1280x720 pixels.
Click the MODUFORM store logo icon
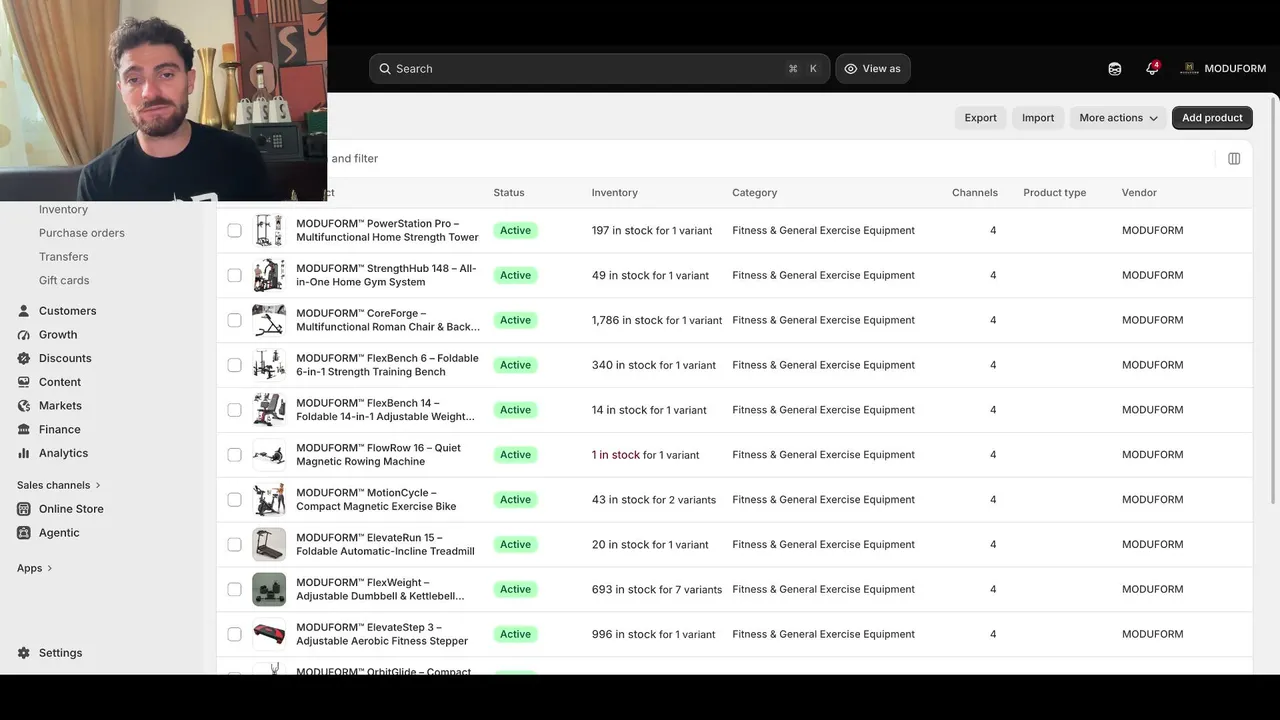(x=1189, y=69)
